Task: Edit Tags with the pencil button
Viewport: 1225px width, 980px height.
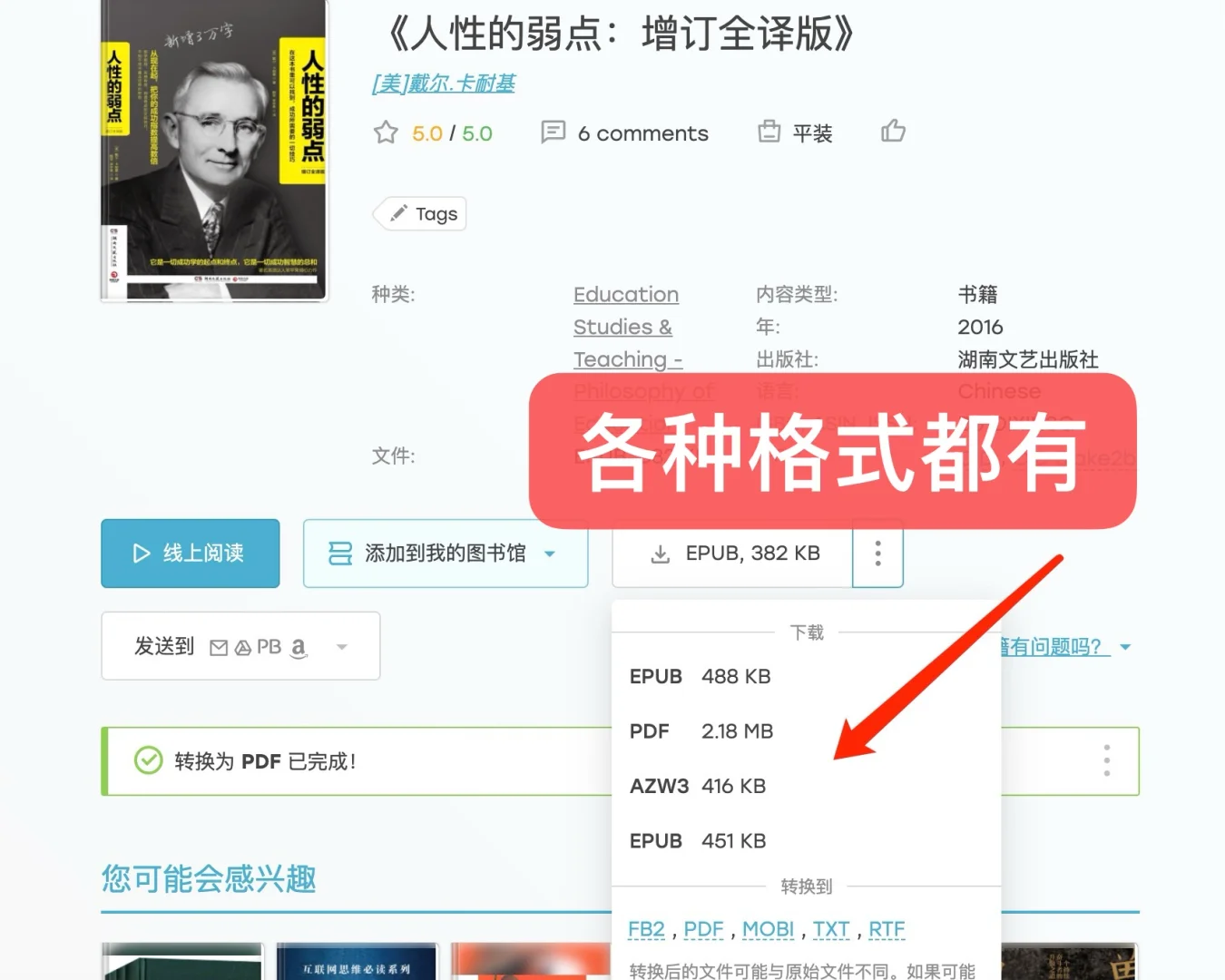Action: click(420, 214)
